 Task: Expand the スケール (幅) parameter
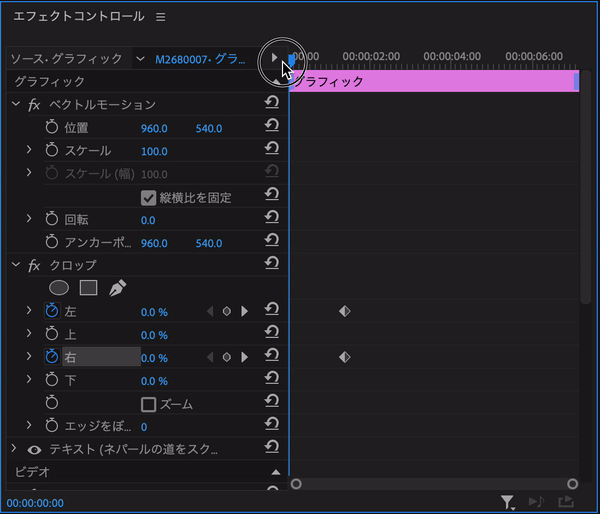pyautogui.click(x=29, y=172)
